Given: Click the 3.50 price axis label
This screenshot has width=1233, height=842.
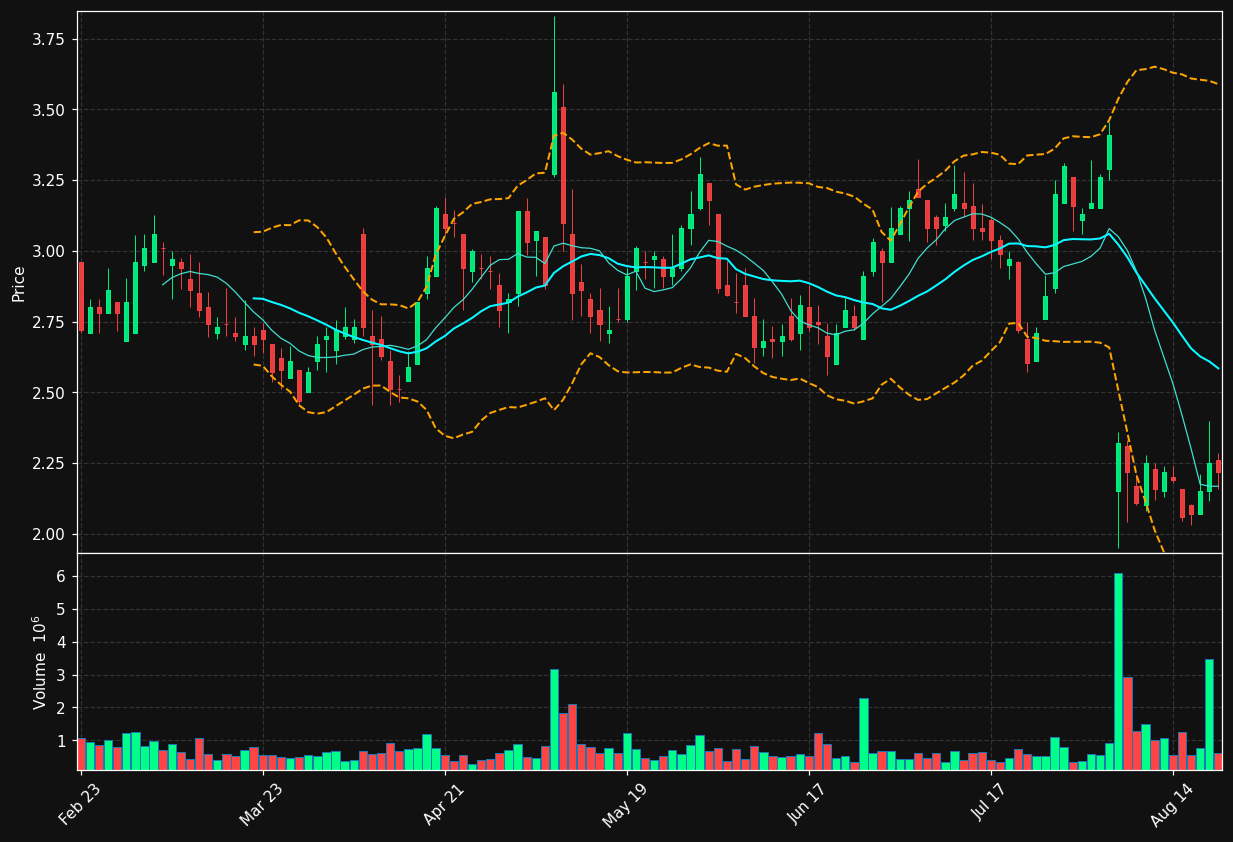Looking at the screenshot, I should 48,111.
